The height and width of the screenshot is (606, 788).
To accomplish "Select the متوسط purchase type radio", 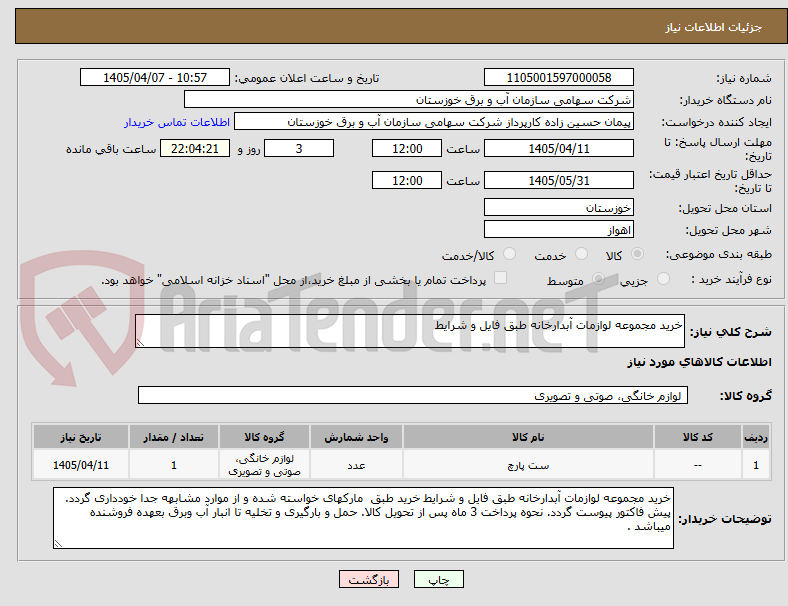I will pyautogui.click(x=598, y=279).
